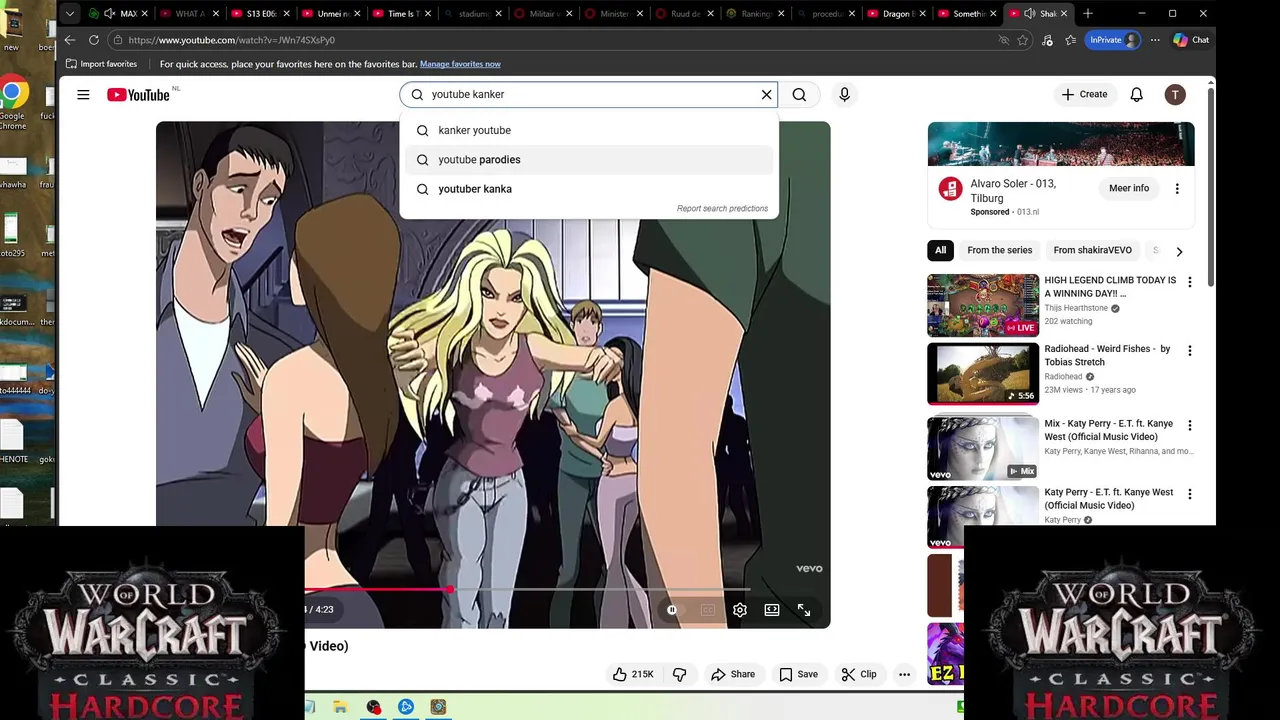Open 'Mix - Katy Perry - E.T.' title
Viewport: 1280px width, 720px height.
1109,430
